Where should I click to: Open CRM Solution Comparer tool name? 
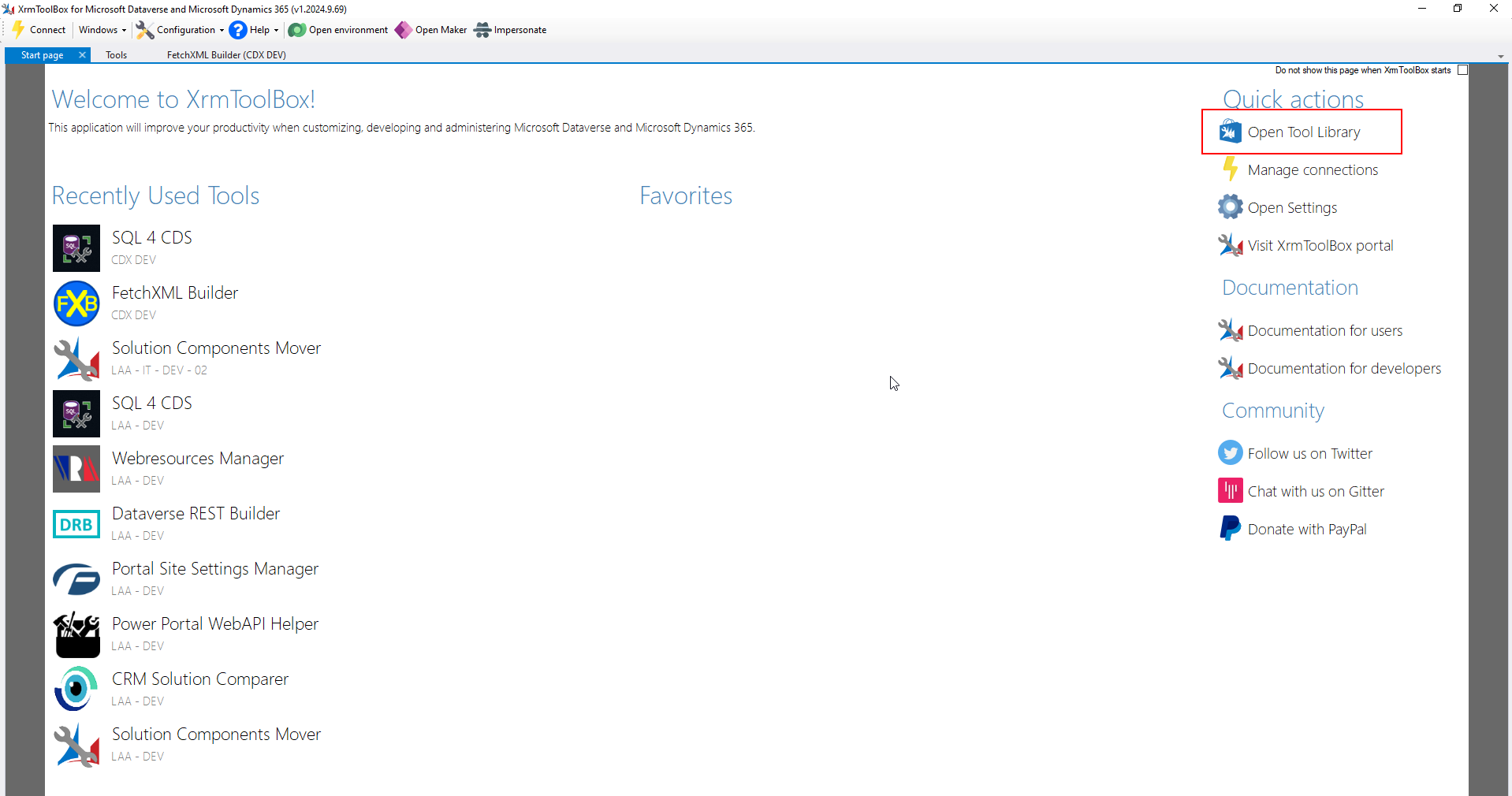pos(200,679)
